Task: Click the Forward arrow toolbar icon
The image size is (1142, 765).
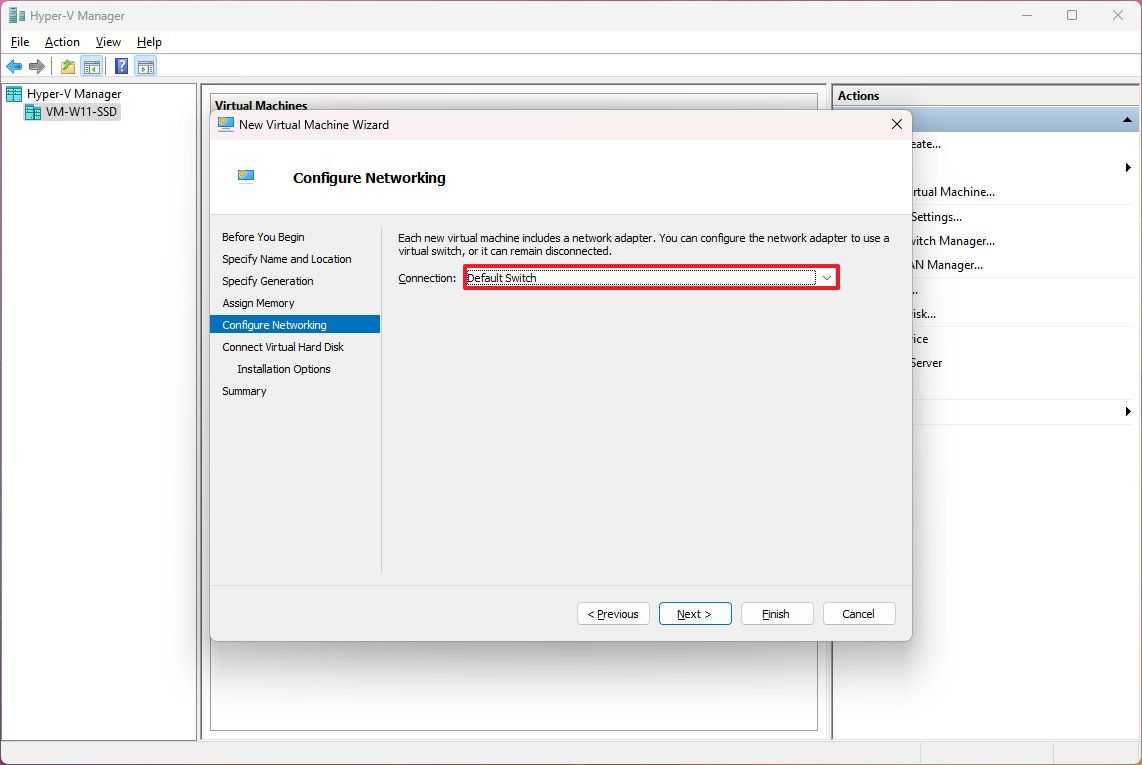Action: 37,67
